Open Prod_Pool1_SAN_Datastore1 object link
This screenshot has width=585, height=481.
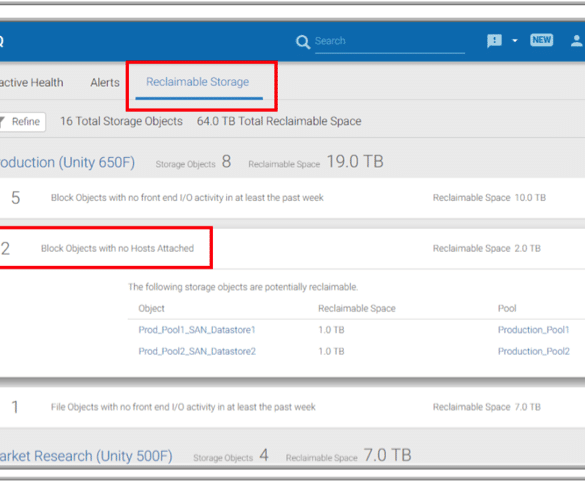tap(197, 330)
